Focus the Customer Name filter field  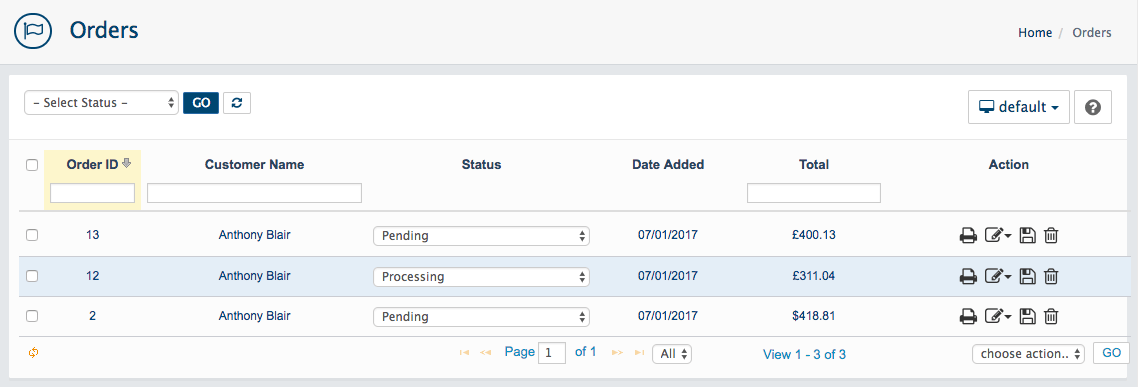[x=255, y=193]
